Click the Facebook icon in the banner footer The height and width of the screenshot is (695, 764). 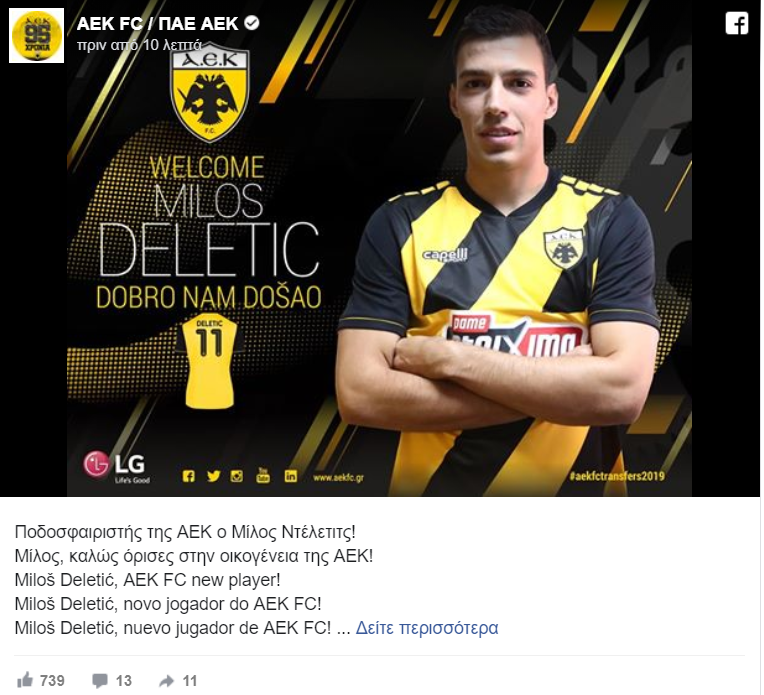189,476
